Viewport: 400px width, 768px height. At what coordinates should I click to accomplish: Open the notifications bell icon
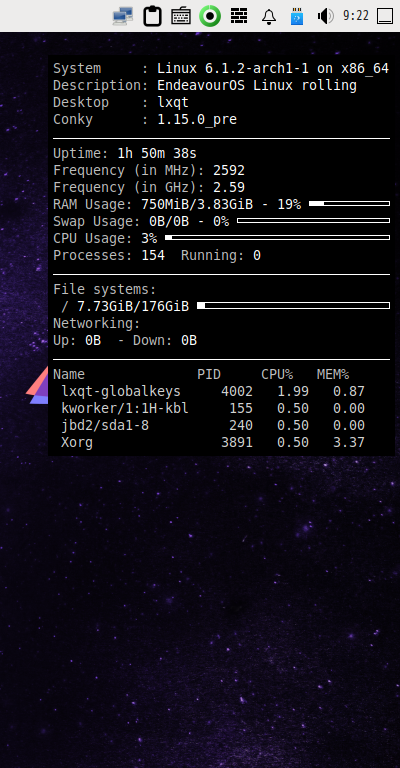[268, 17]
